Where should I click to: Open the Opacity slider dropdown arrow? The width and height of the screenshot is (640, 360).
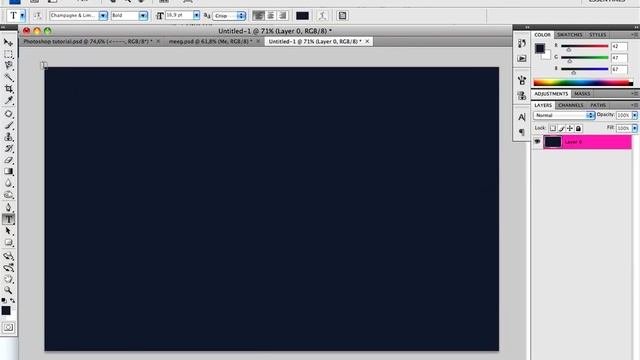pyautogui.click(x=635, y=116)
